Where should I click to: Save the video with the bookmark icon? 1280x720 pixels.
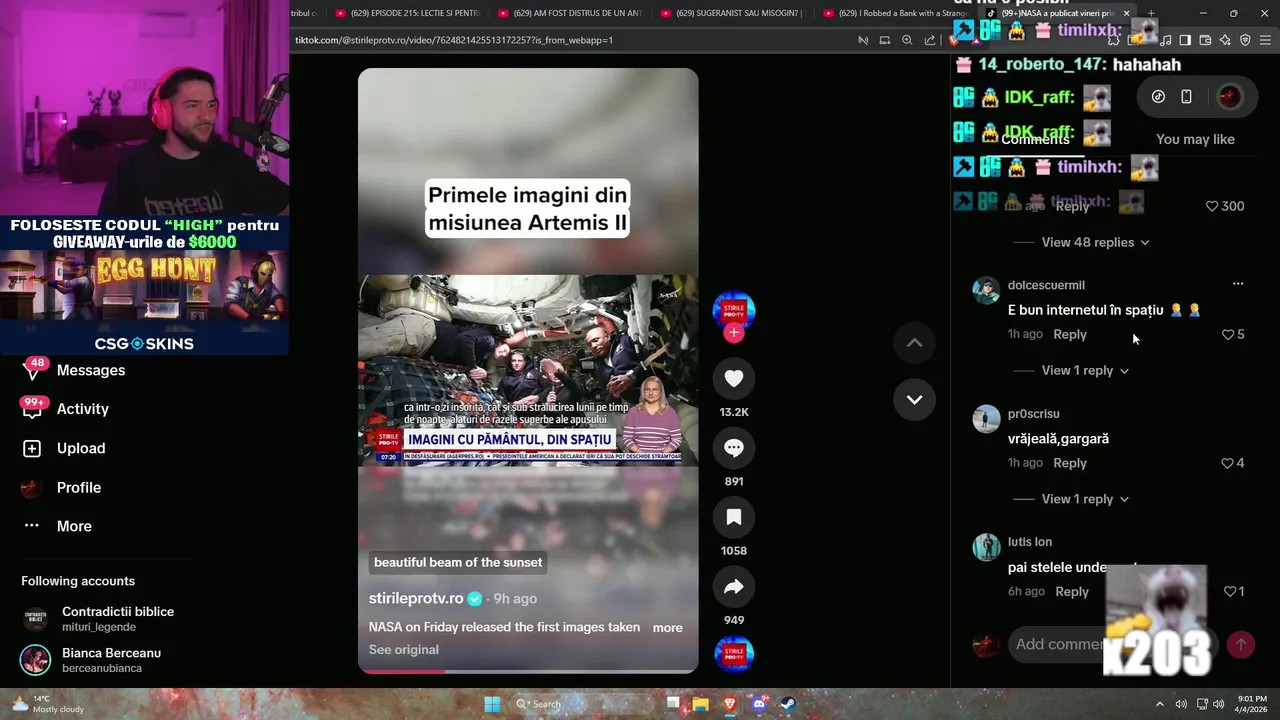point(734,517)
